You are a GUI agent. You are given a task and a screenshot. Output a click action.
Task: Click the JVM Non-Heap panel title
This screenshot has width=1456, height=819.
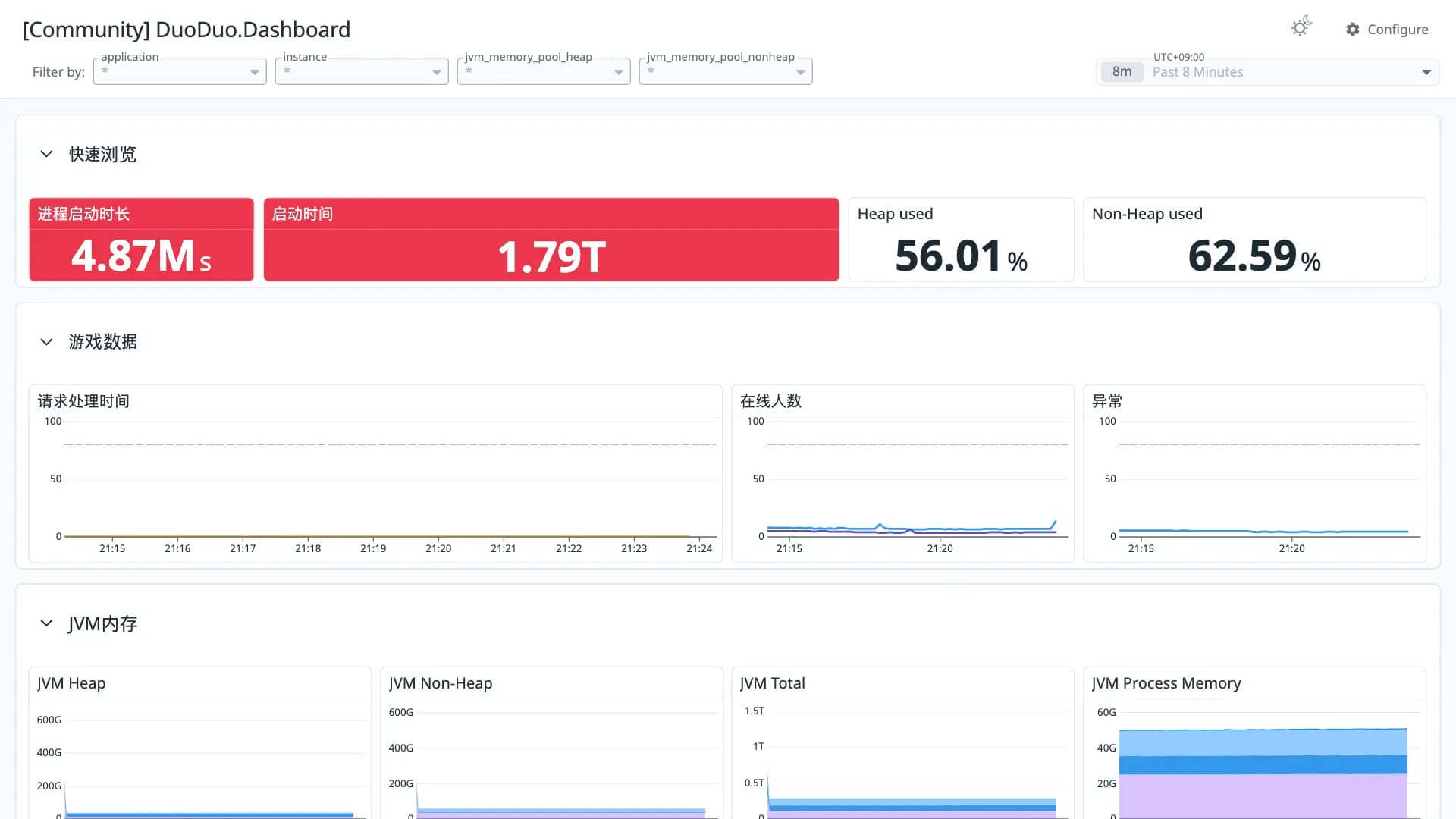click(x=441, y=683)
